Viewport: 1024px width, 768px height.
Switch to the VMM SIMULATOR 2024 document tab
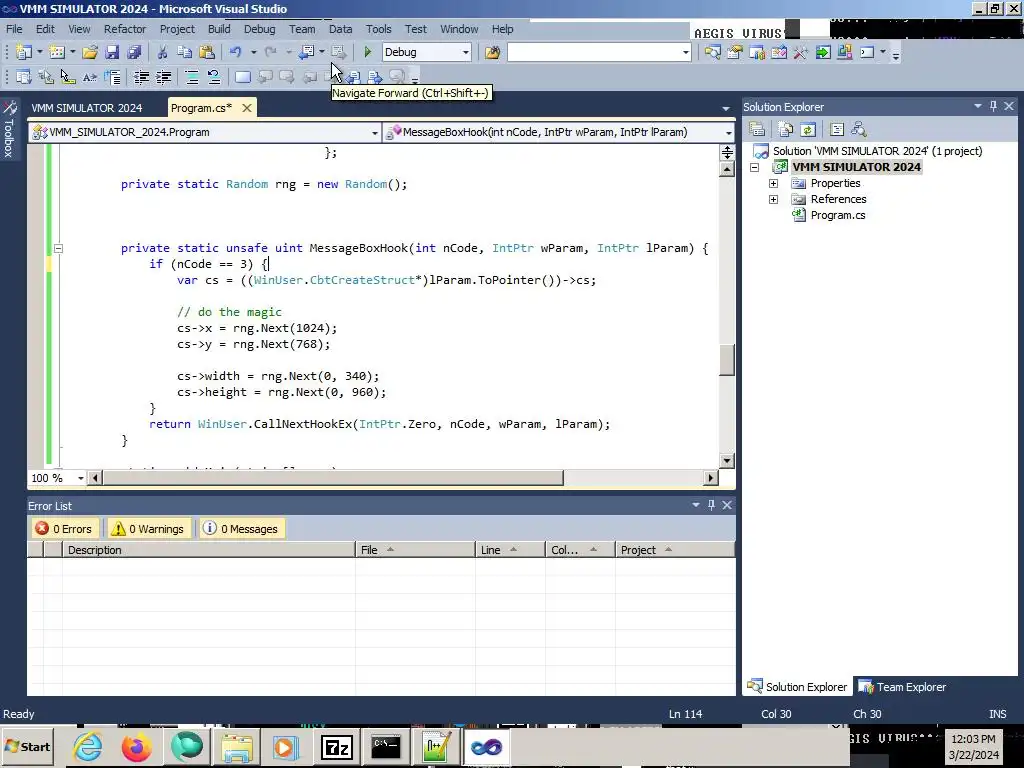(87, 108)
